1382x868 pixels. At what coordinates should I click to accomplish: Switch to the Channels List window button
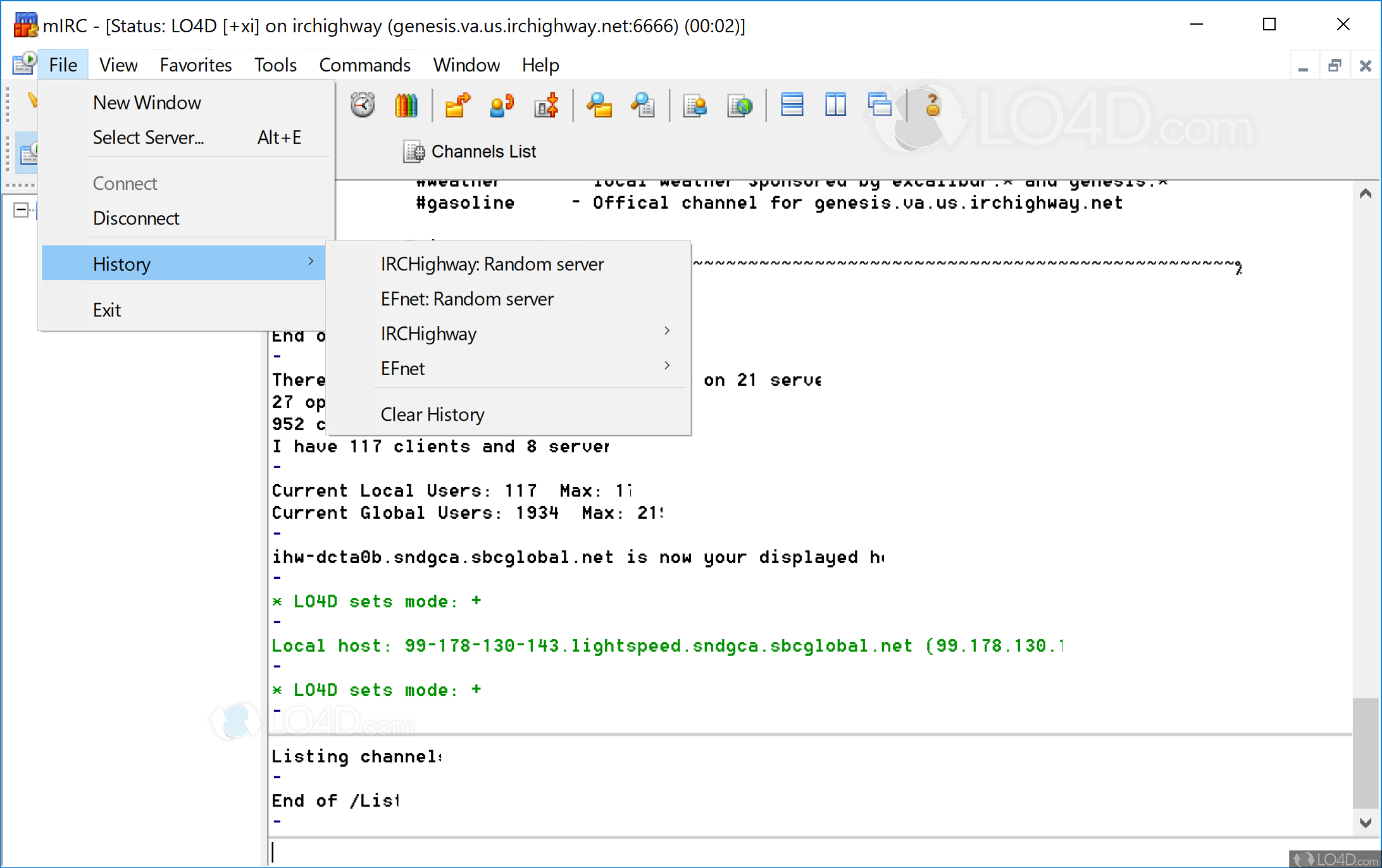tap(470, 152)
